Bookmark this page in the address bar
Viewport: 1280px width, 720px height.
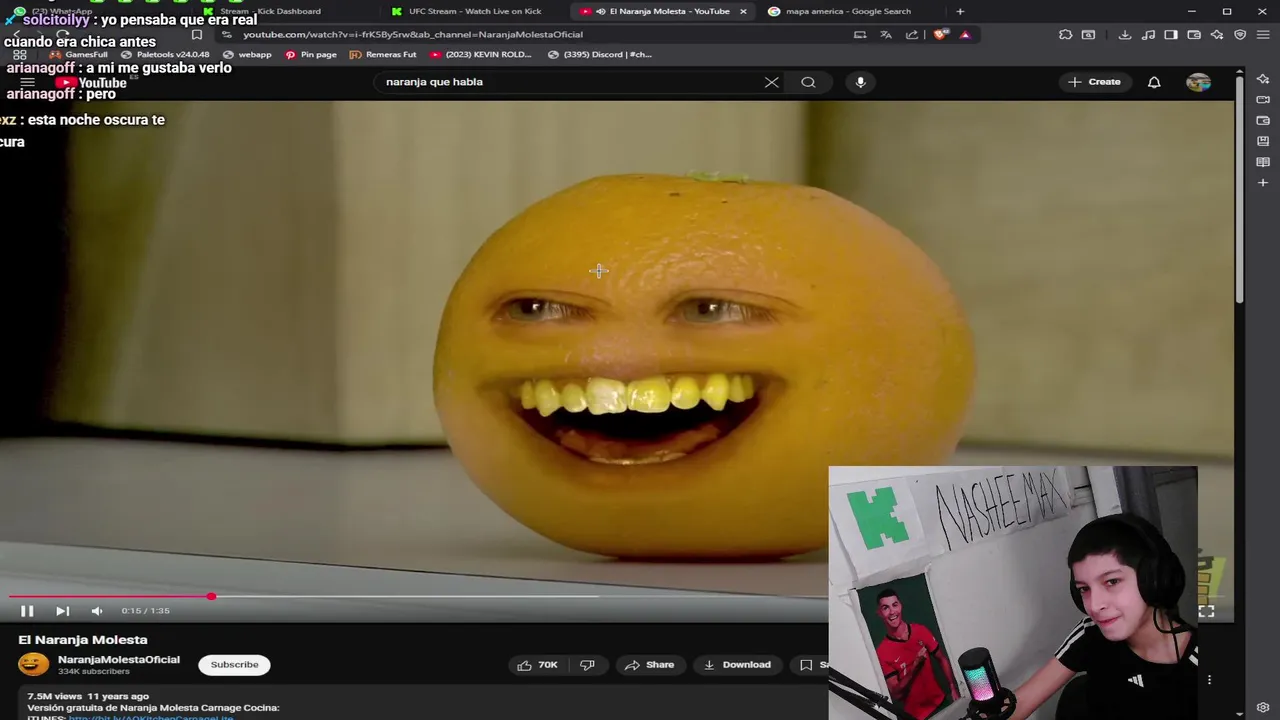tap(197, 34)
